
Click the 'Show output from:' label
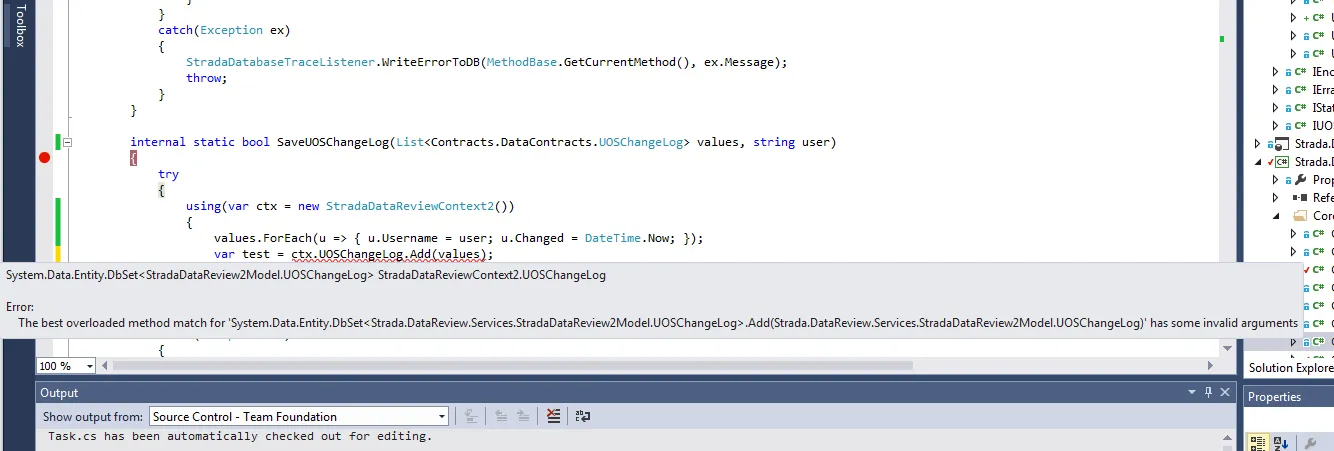coord(93,416)
